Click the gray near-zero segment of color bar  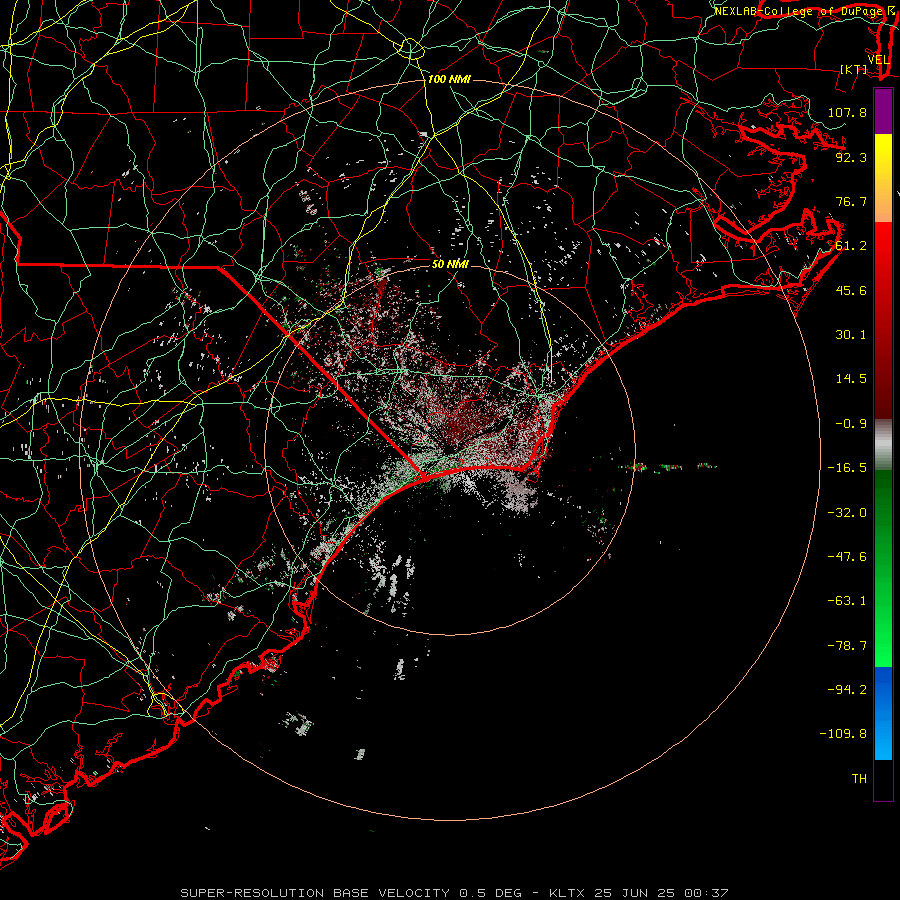pyautogui.click(x=883, y=445)
